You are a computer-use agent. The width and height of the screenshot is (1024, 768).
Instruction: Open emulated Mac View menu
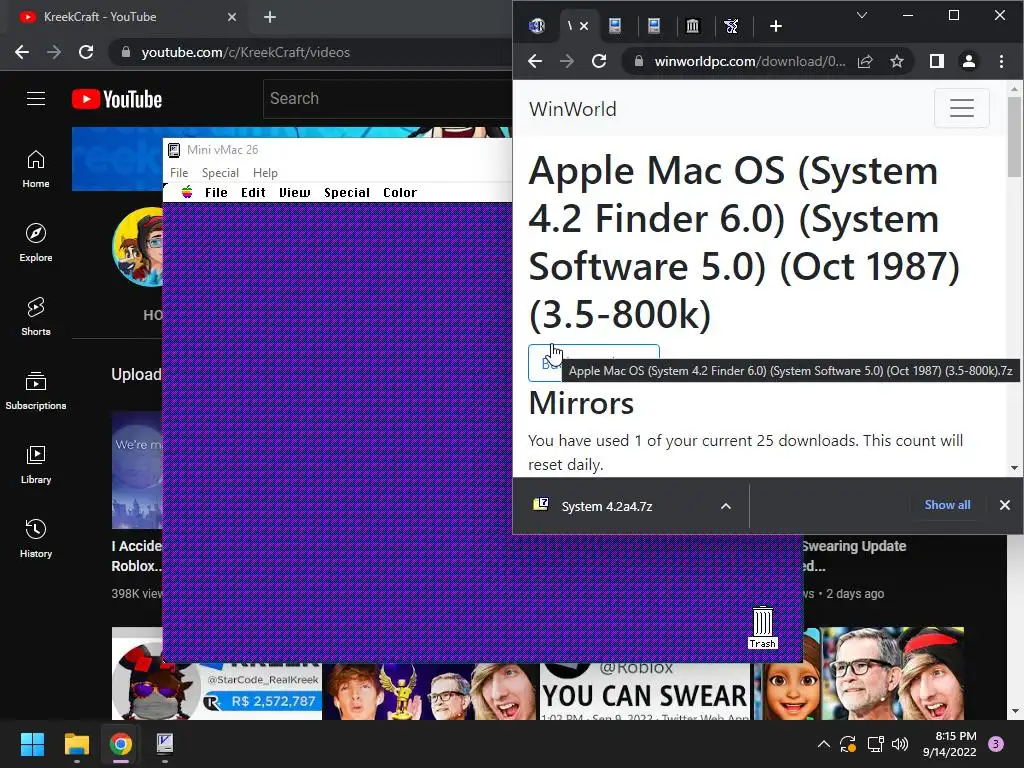click(x=295, y=193)
